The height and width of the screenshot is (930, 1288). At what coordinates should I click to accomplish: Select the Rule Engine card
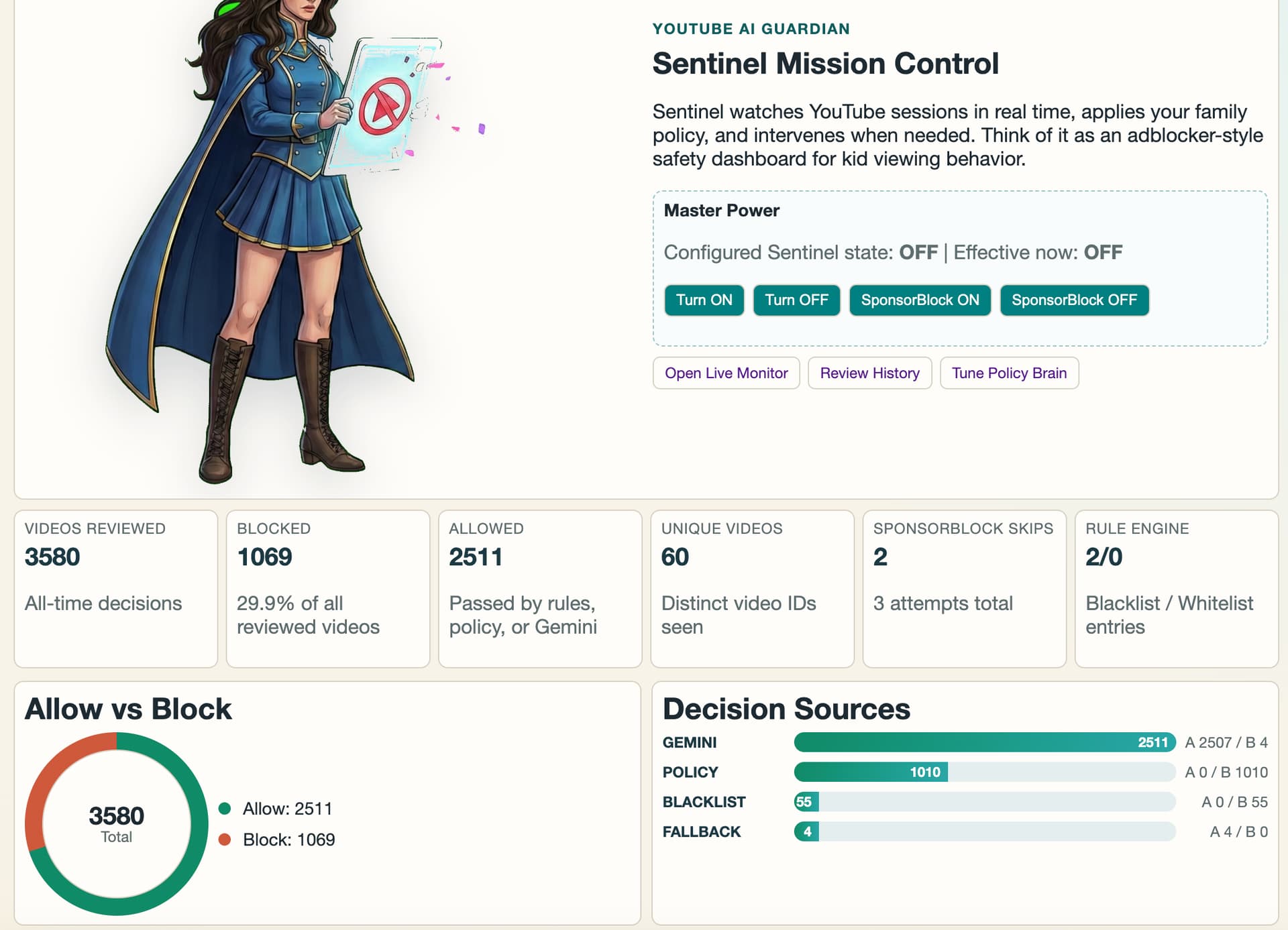(1176, 588)
